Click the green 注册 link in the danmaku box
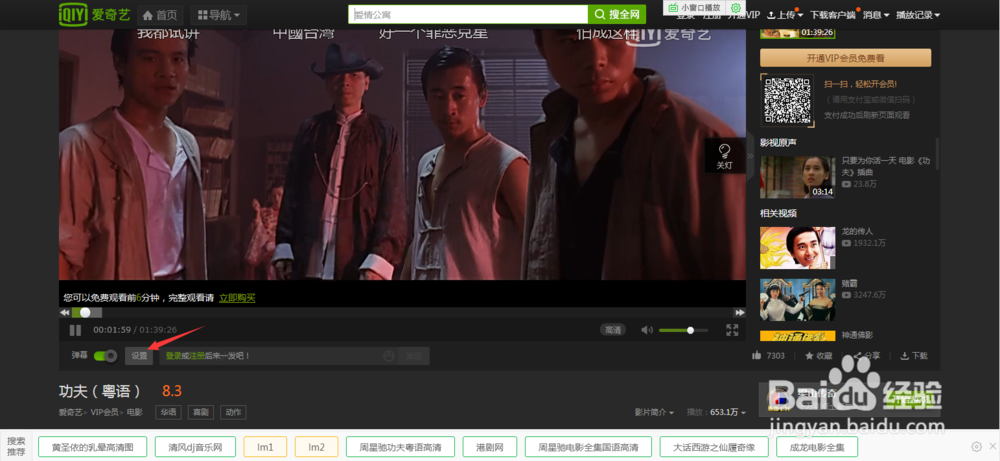Image resolution: width=1000 pixels, height=461 pixels. point(196,356)
